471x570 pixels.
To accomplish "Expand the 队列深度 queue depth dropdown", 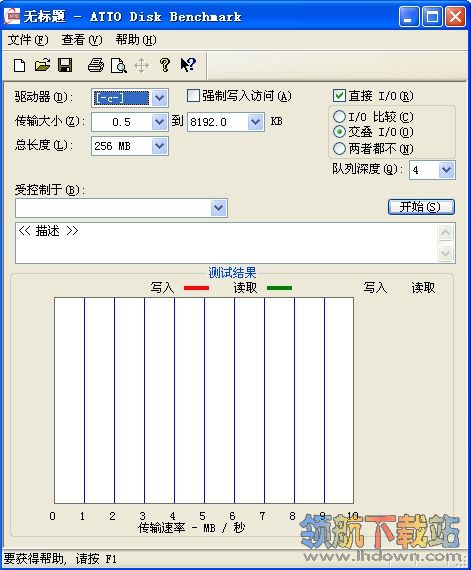I will pyautogui.click(x=446, y=170).
